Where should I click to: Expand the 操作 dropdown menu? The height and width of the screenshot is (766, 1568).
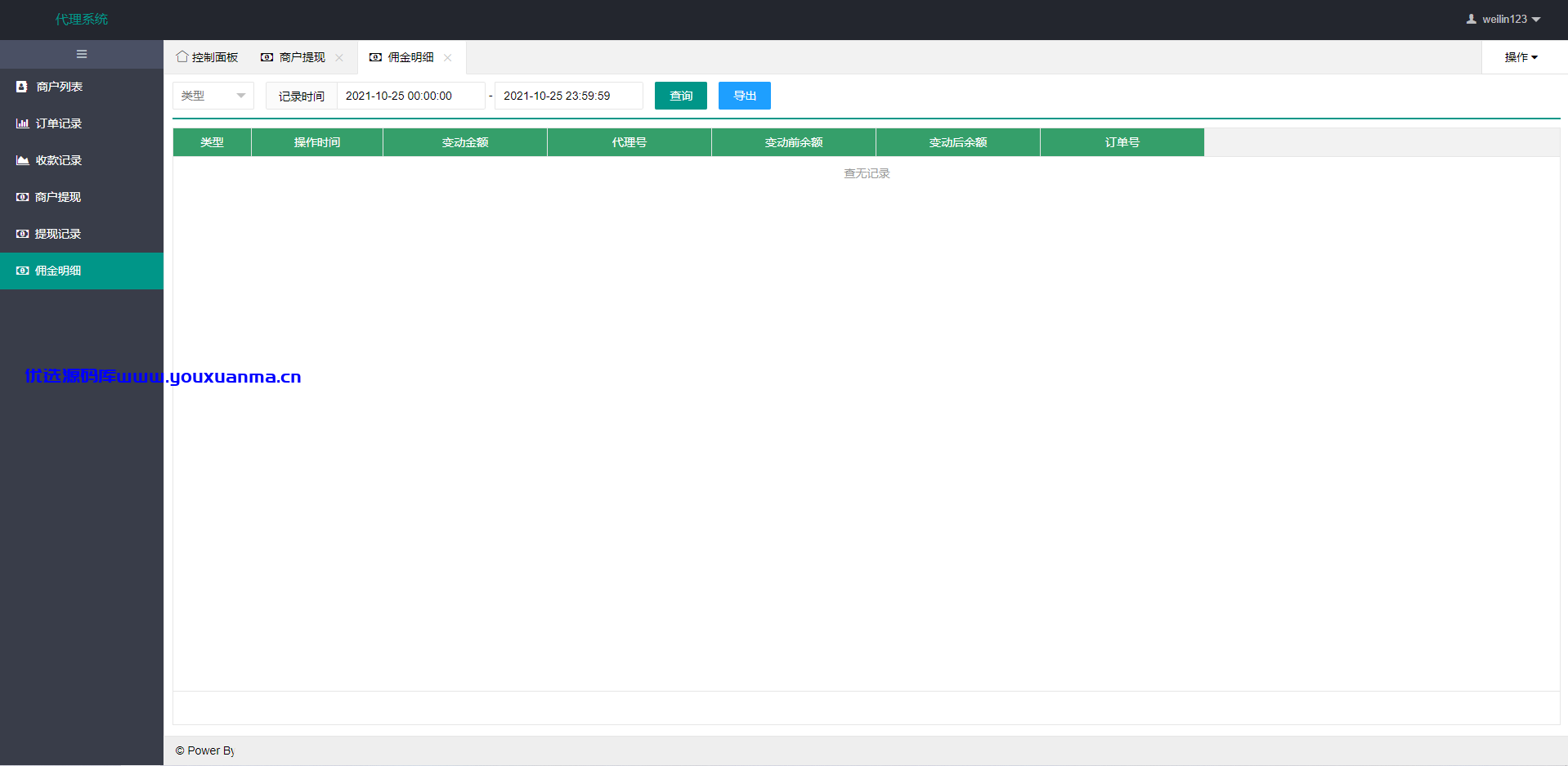point(1521,57)
